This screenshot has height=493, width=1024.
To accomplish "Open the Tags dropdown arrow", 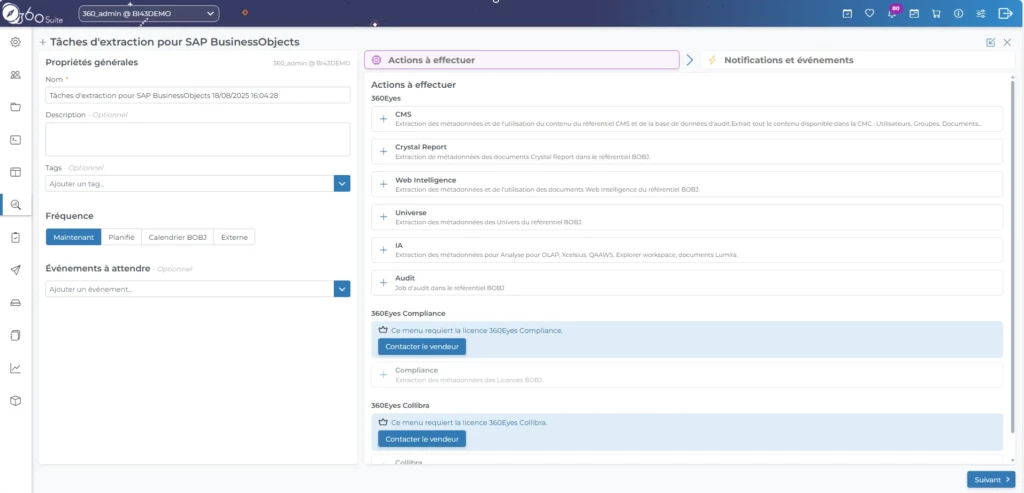I will 342,183.
